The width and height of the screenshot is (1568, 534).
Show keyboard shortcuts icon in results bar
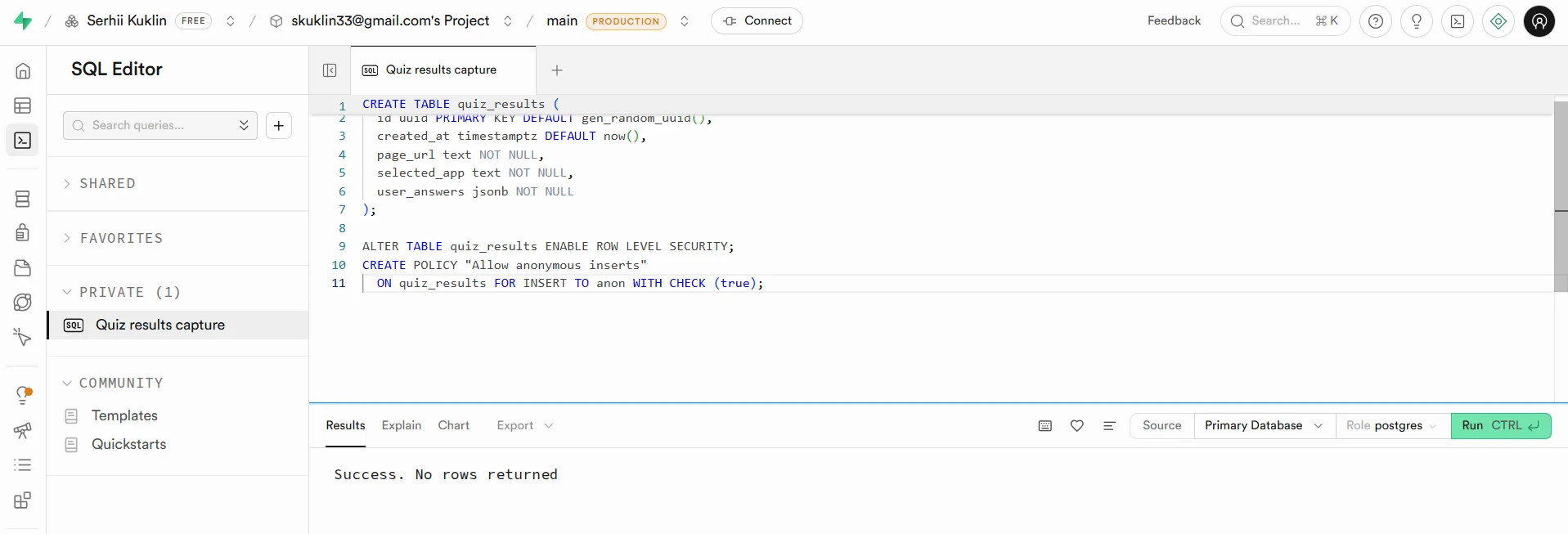pos(1045,426)
